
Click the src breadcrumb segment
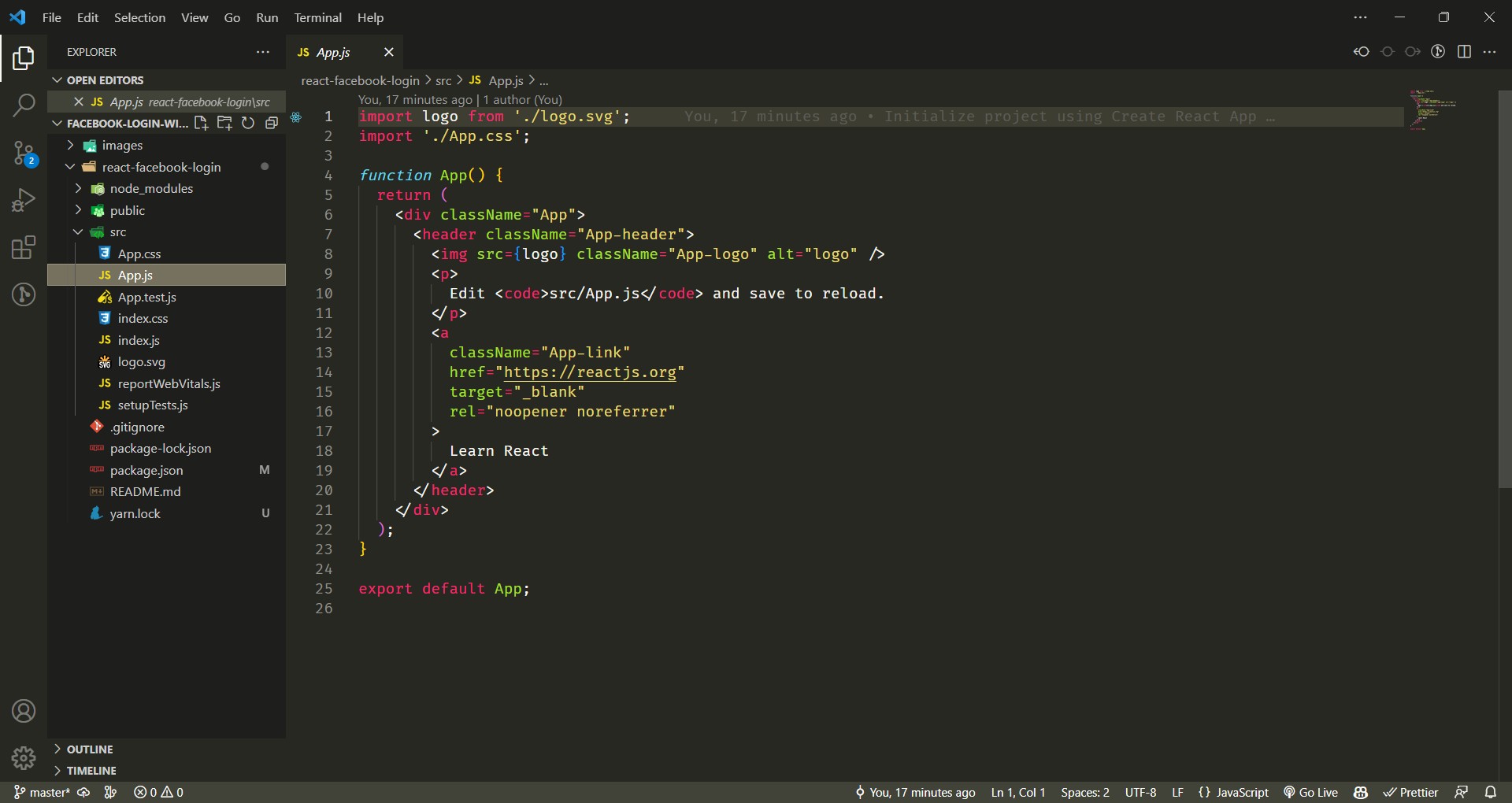[443, 80]
